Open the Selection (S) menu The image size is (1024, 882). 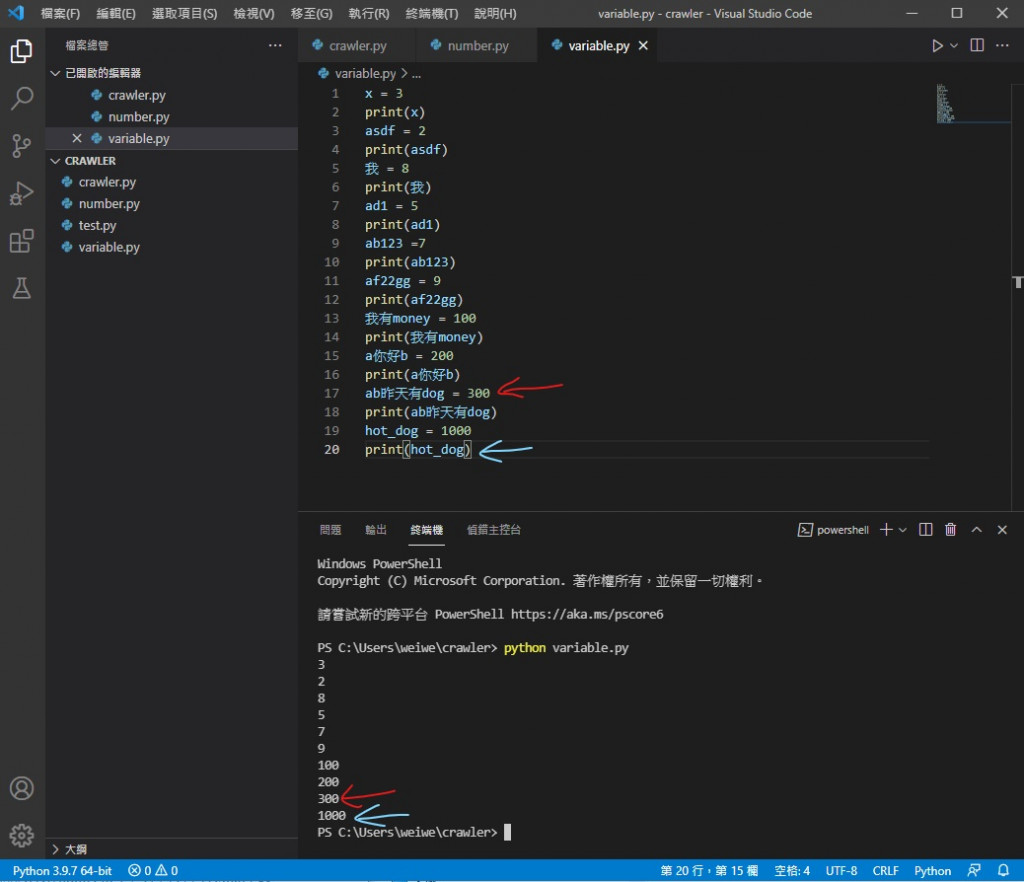[x=184, y=14]
